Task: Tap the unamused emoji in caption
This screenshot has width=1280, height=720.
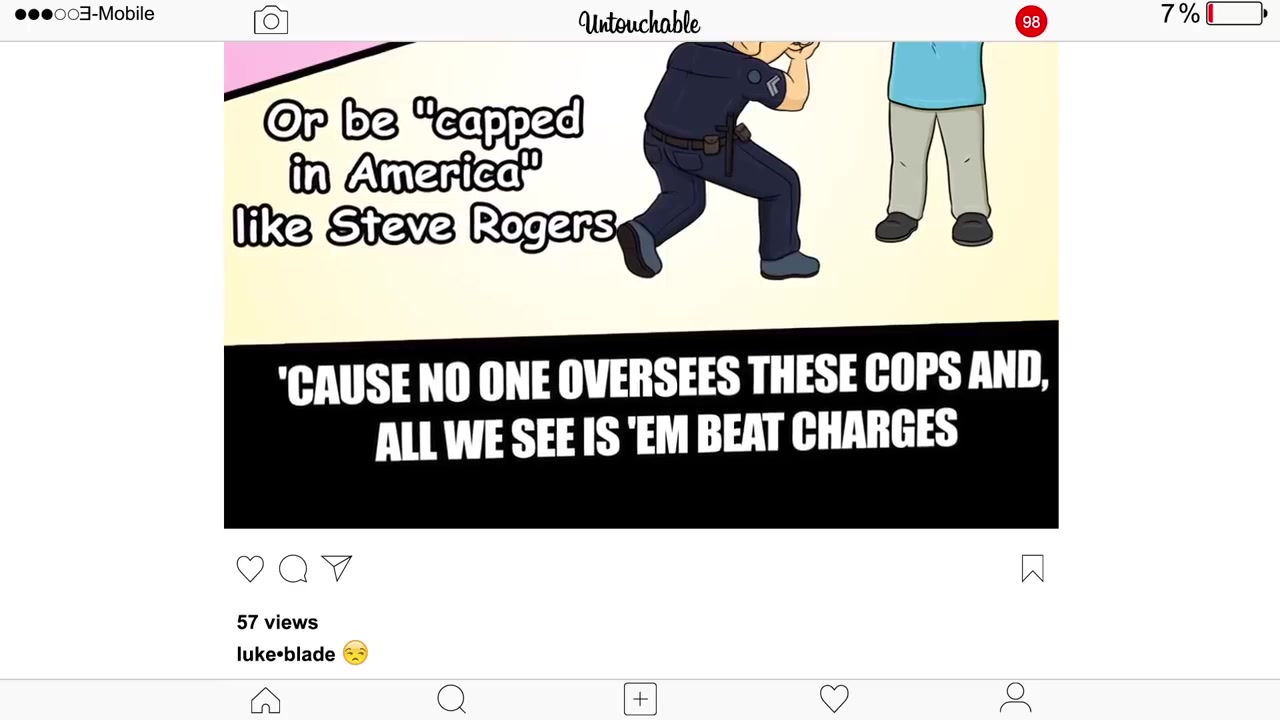Action: [x=355, y=653]
